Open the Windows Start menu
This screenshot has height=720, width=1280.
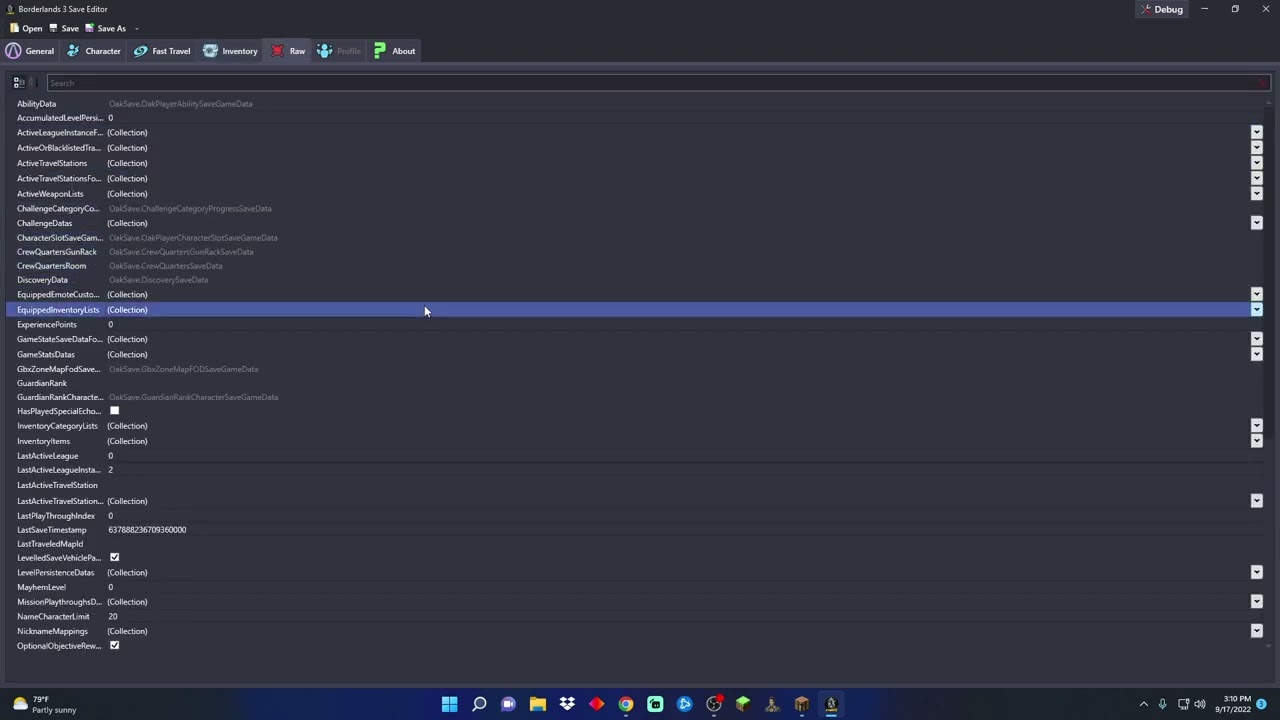coord(449,704)
